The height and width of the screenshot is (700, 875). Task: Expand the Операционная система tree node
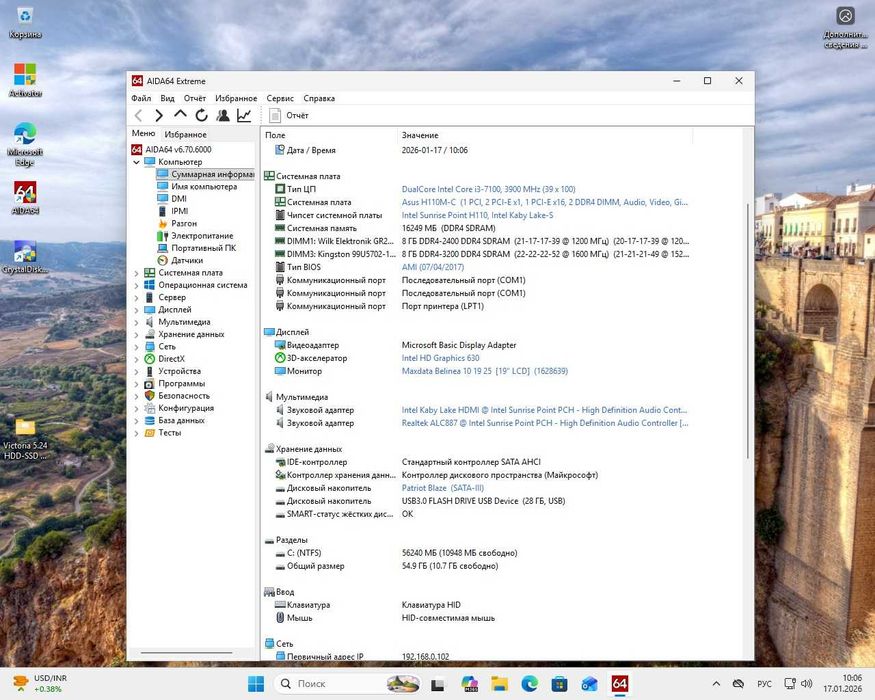point(136,285)
